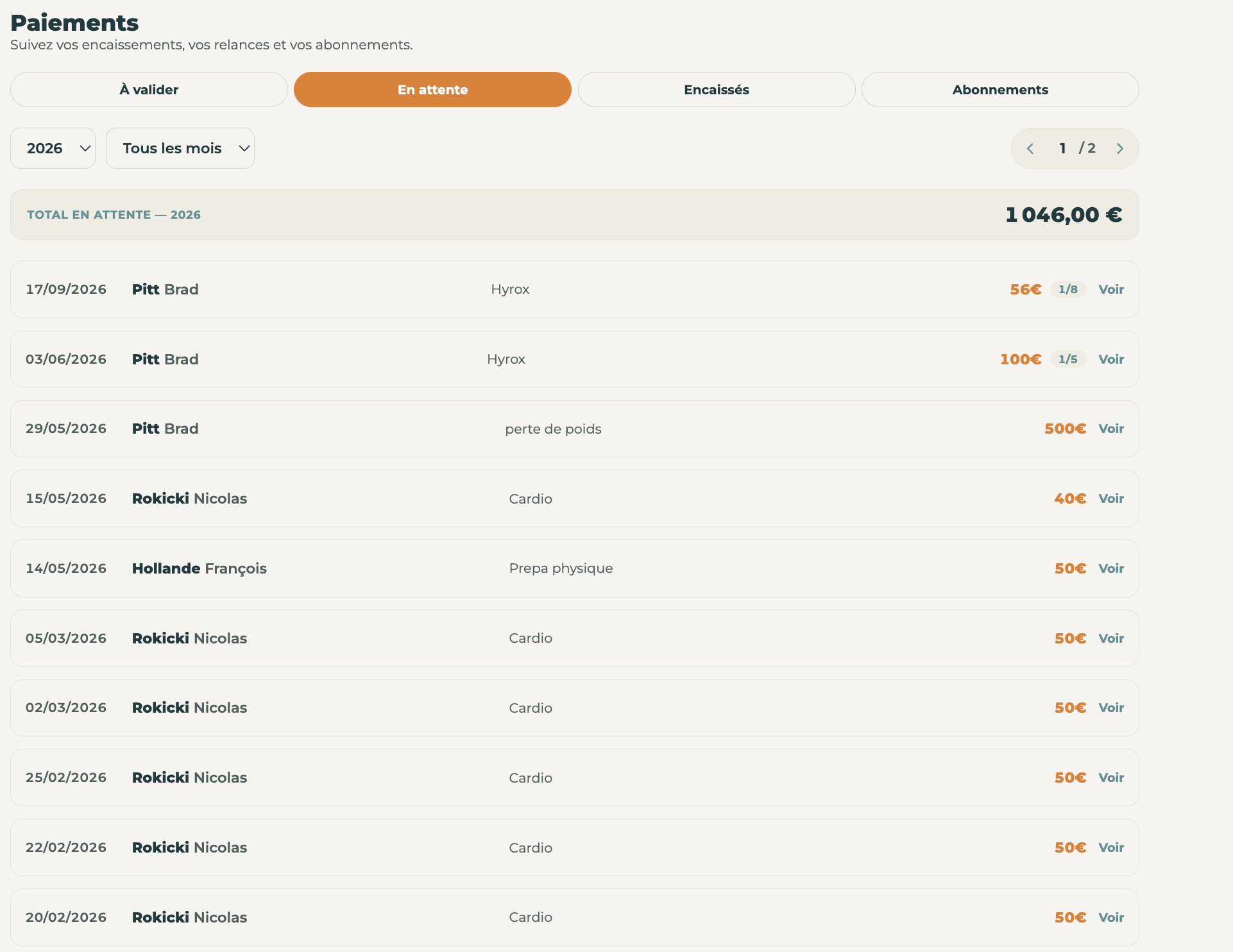Click 'Hyrox' on the 03/06/2026 row
The width and height of the screenshot is (1233, 952).
pyautogui.click(x=506, y=359)
